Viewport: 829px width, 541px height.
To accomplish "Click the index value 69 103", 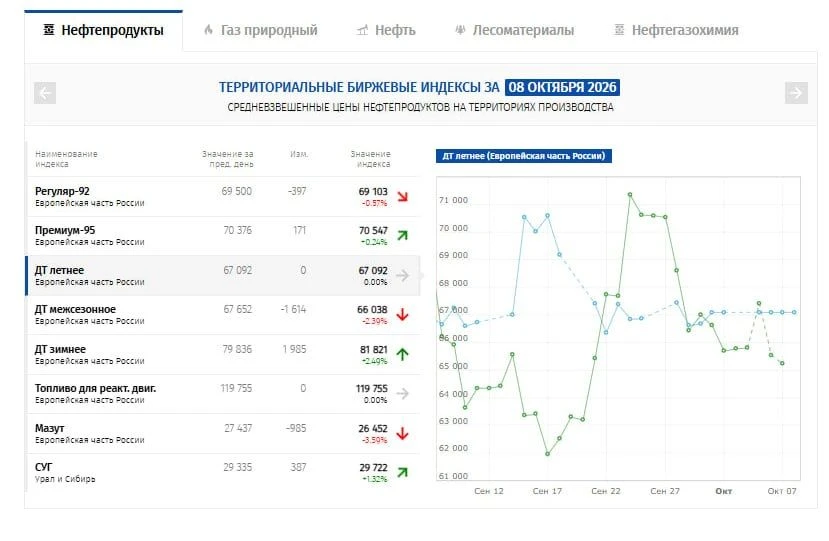I will 373,191.
